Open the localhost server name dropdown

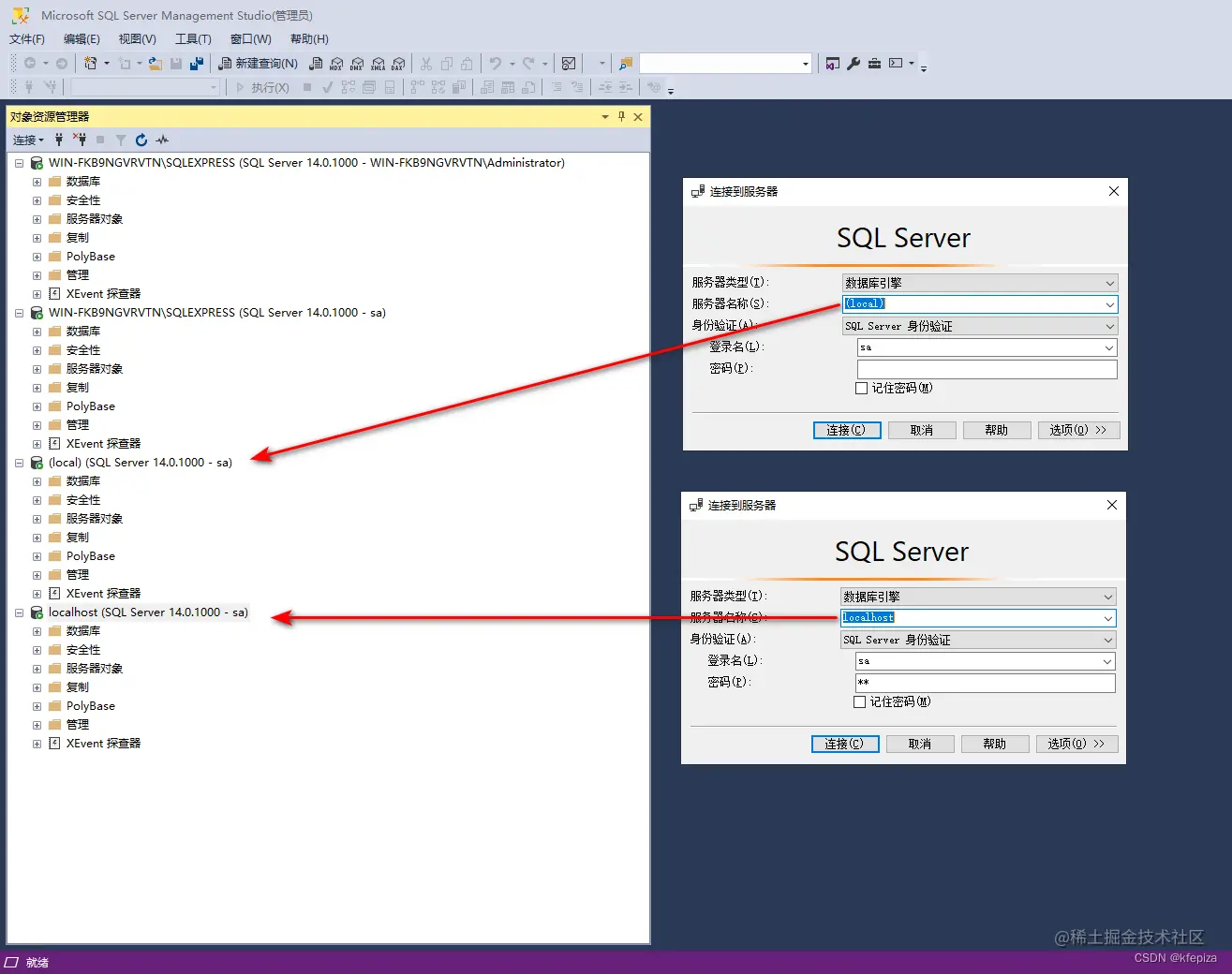click(x=1107, y=618)
